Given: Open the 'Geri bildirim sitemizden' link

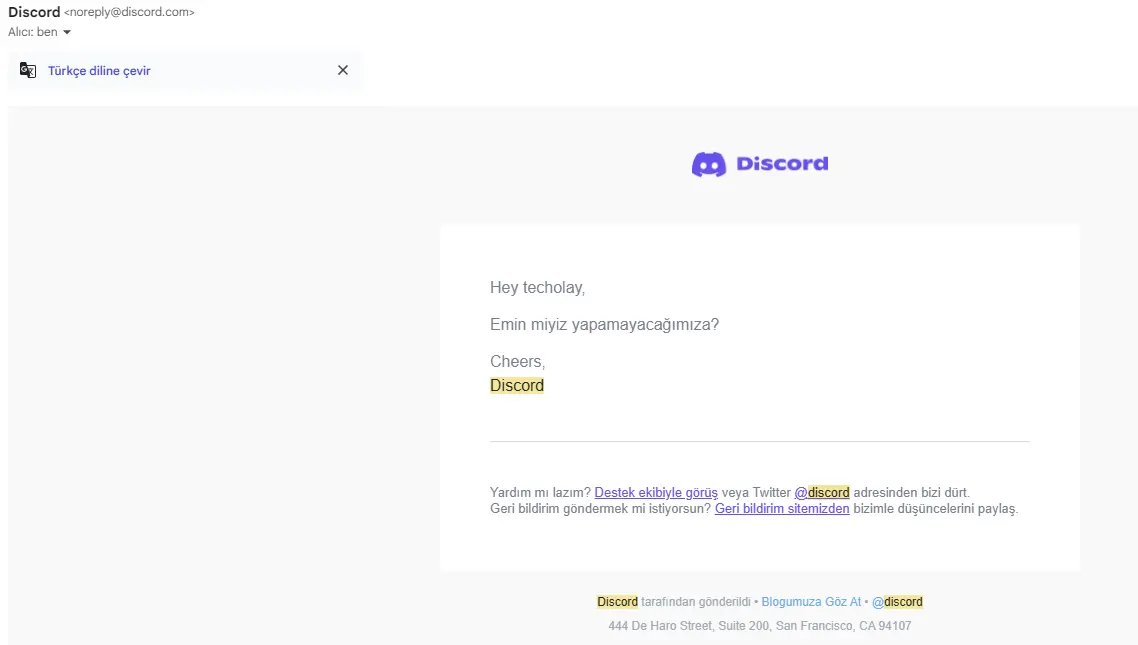Looking at the screenshot, I should pos(782,509).
